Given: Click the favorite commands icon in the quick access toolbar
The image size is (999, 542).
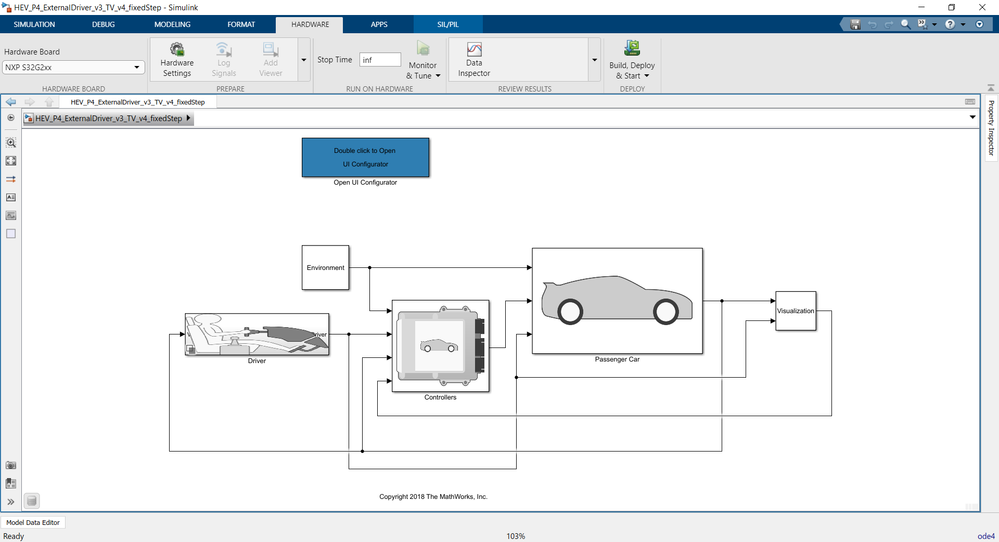Looking at the screenshot, I should pos(922,24).
